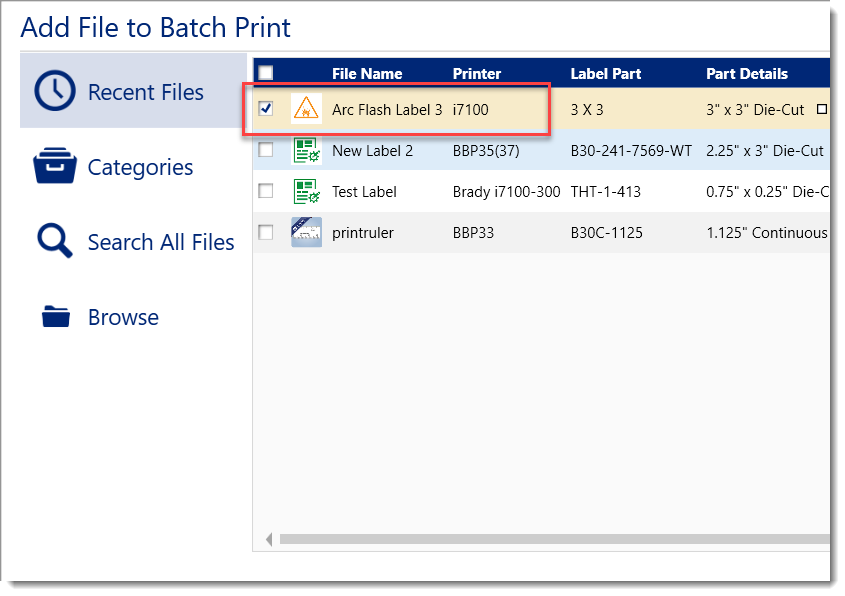Viewport: 845px width, 596px height.
Task: Uncheck the Arc Flash Label 3 checkbox
Action: click(266, 109)
